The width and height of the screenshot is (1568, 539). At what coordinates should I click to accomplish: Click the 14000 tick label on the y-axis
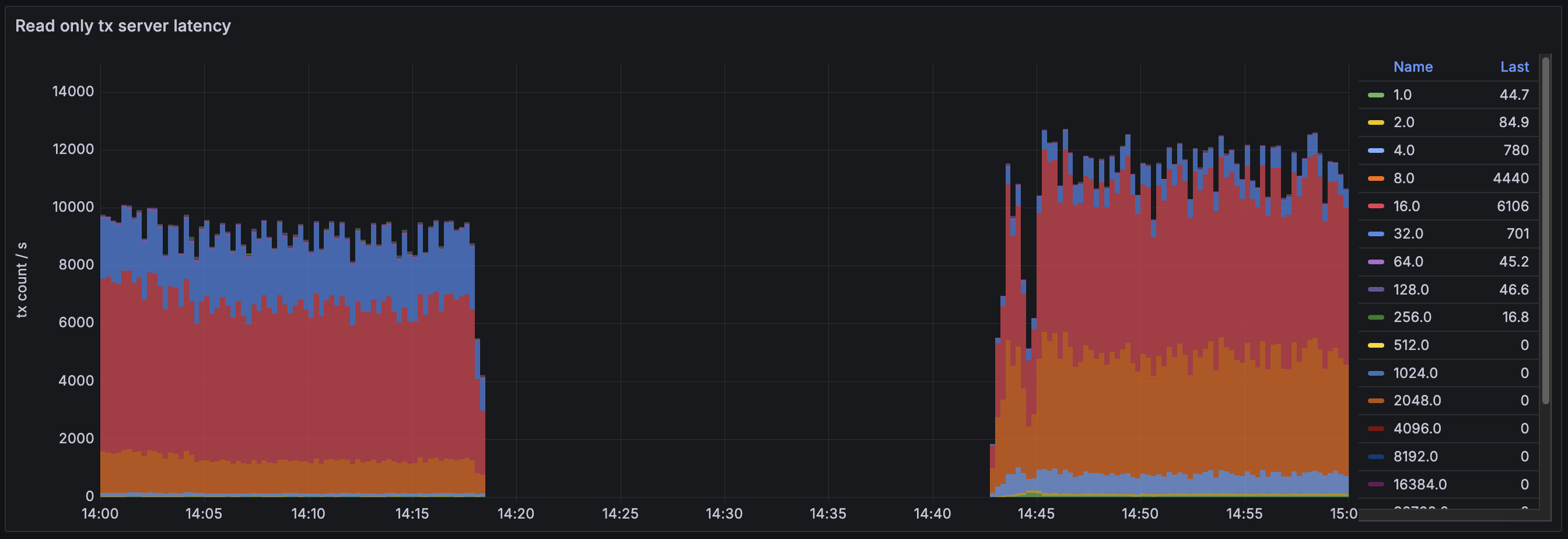(x=73, y=92)
